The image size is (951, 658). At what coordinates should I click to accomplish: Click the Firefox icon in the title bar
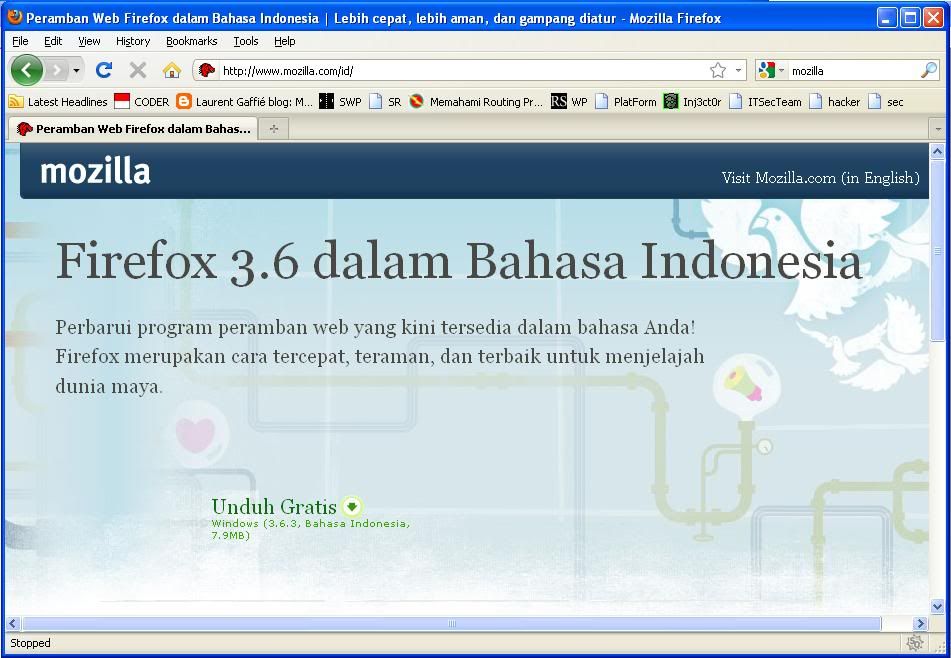tap(14, 17)
